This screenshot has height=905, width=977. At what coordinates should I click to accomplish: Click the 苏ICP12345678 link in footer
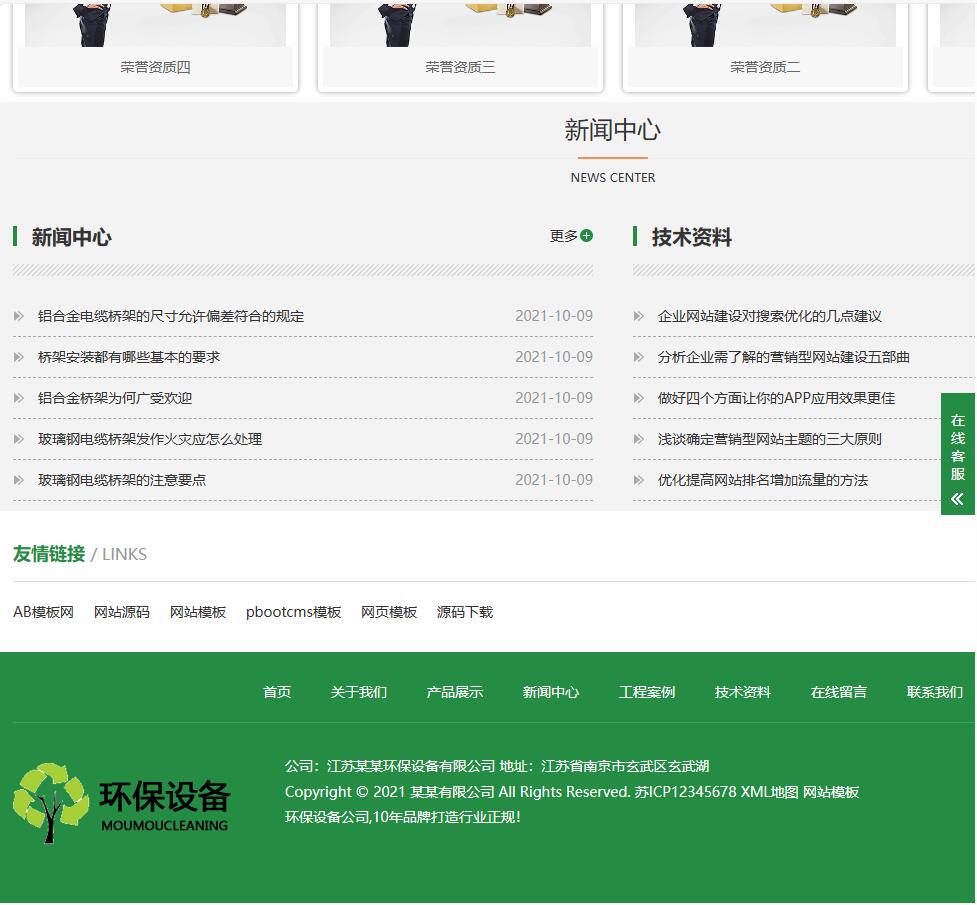pos(685,792)
